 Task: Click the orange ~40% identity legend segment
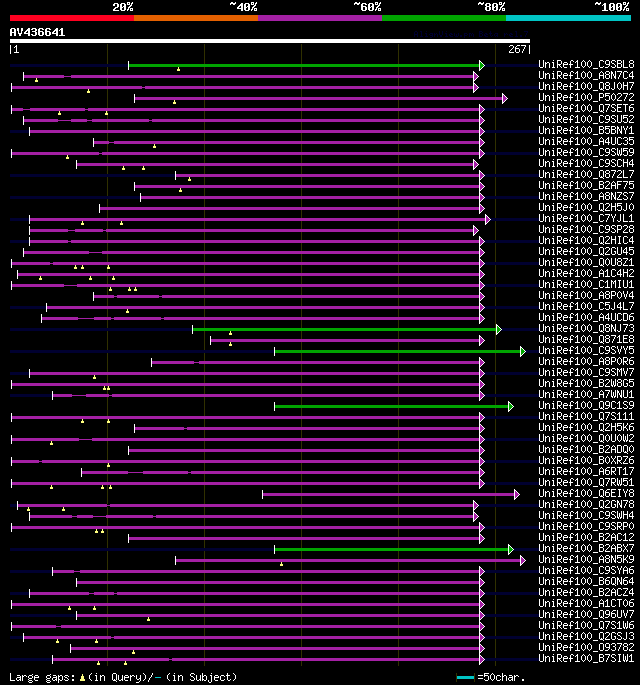point(196,18)
